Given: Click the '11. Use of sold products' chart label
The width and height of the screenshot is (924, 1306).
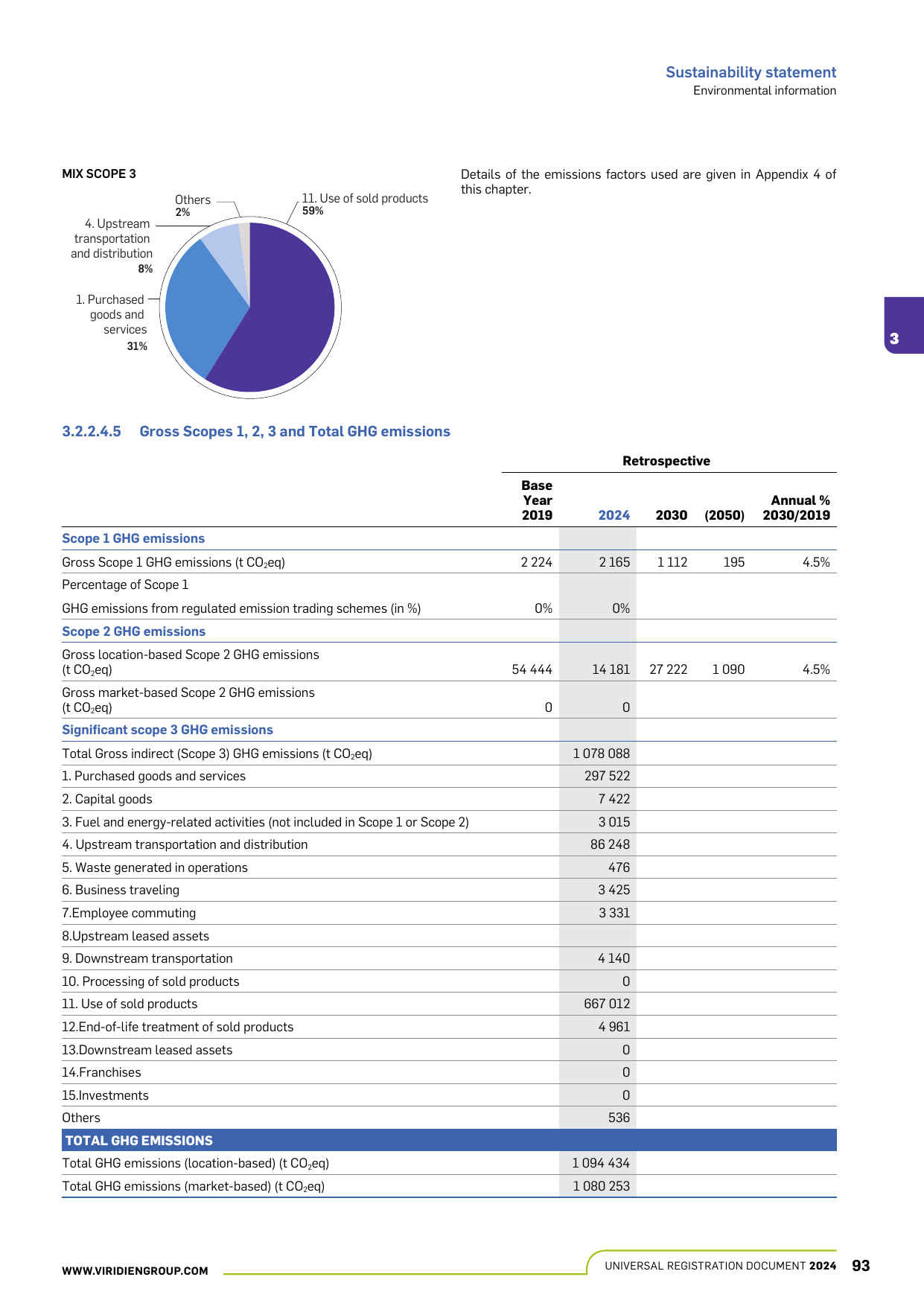Looking at the screenshot, I should pyautogui.click(x=365, y=204).
